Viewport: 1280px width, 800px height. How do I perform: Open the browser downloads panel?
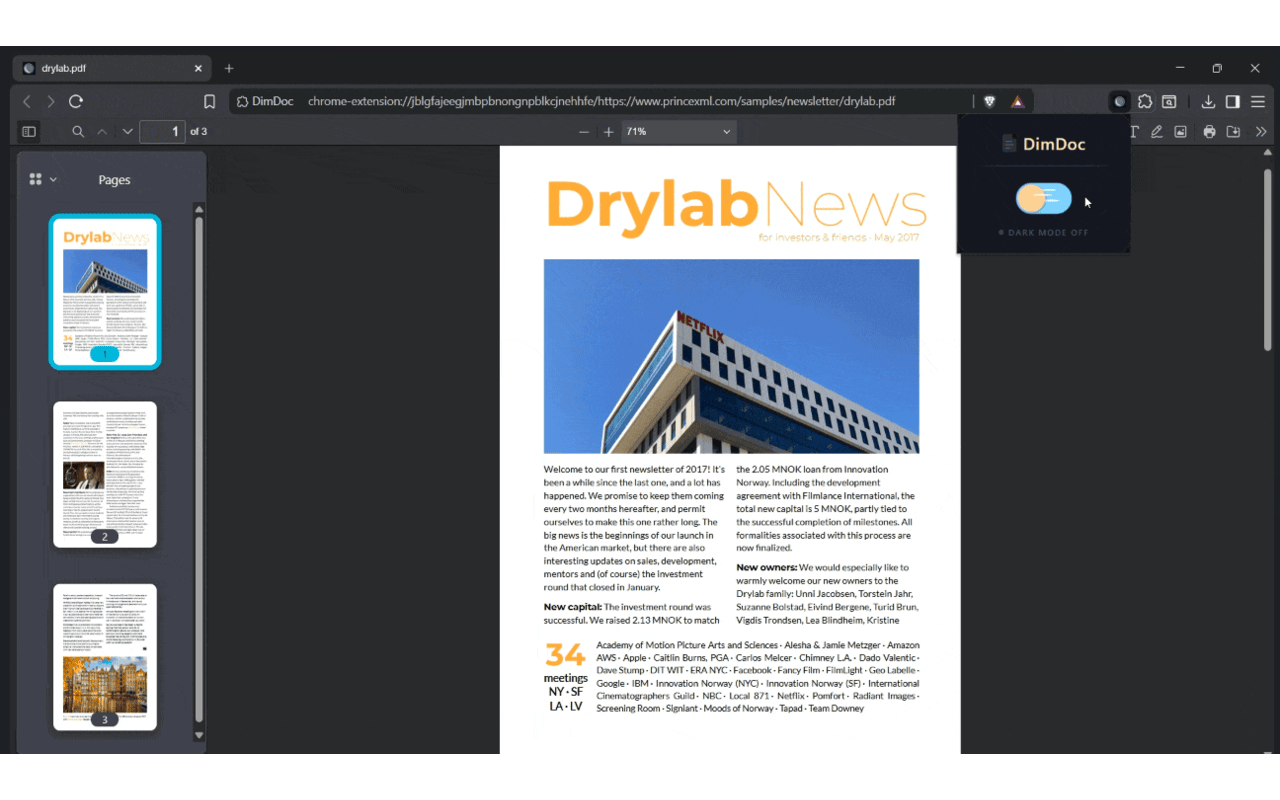1208,101
